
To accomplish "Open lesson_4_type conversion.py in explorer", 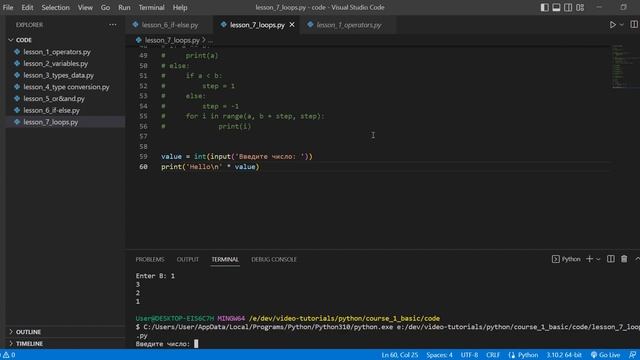I will pyautogui.click(x=65, y=87).
